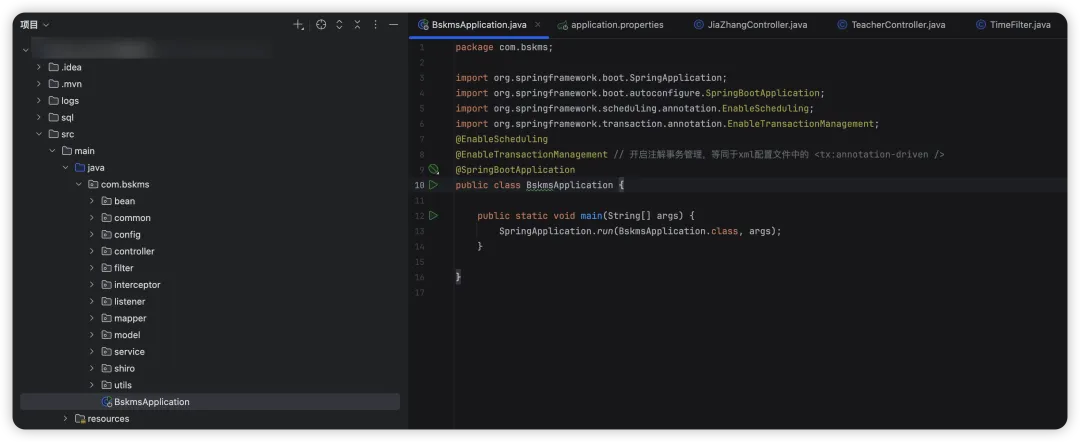
Task: Click the run gutter icon beside main method
Action: (433, 215)
